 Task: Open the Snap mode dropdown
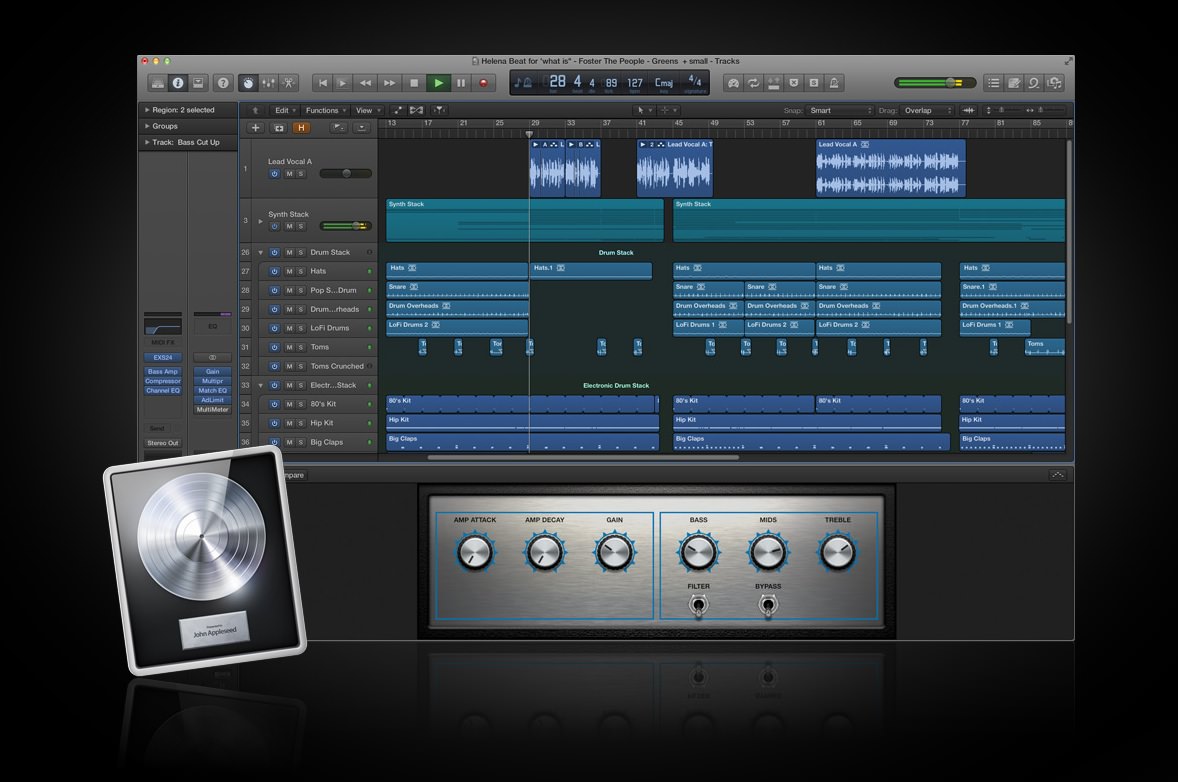841,110
